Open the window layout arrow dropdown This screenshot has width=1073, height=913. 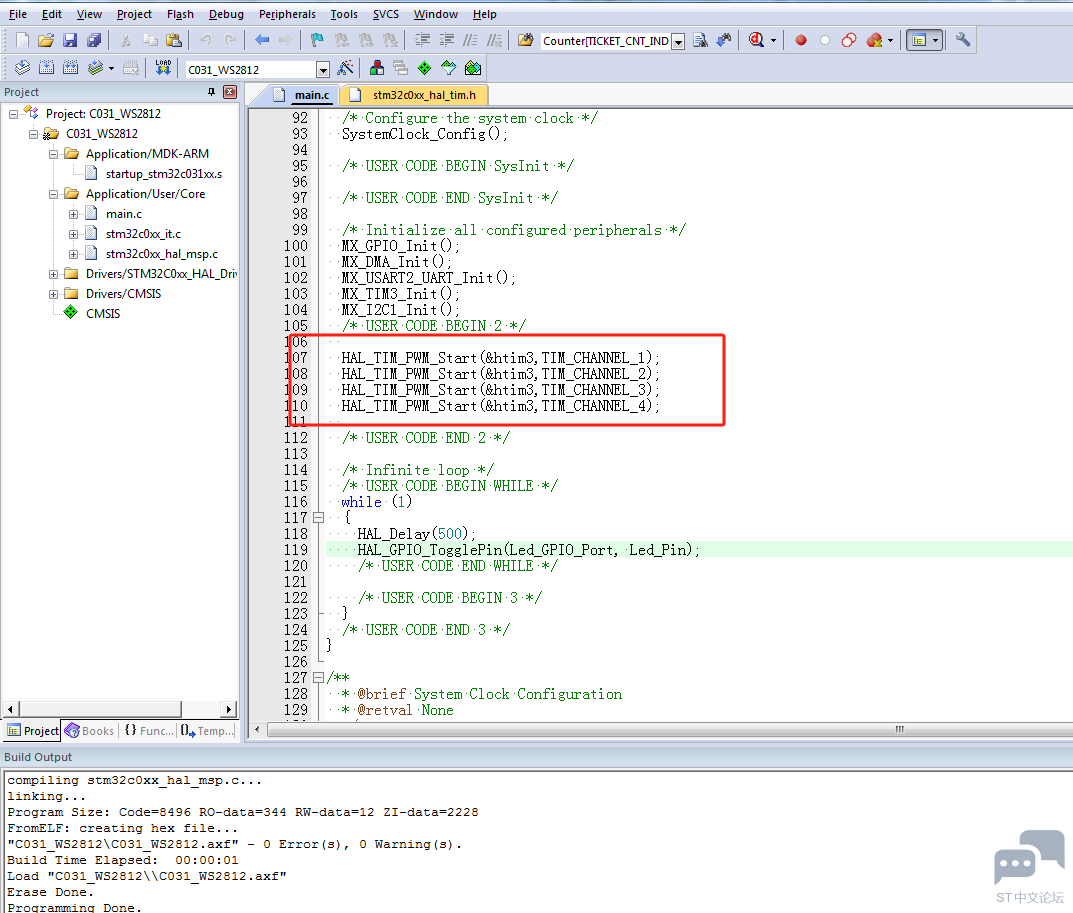pos(935,40)
